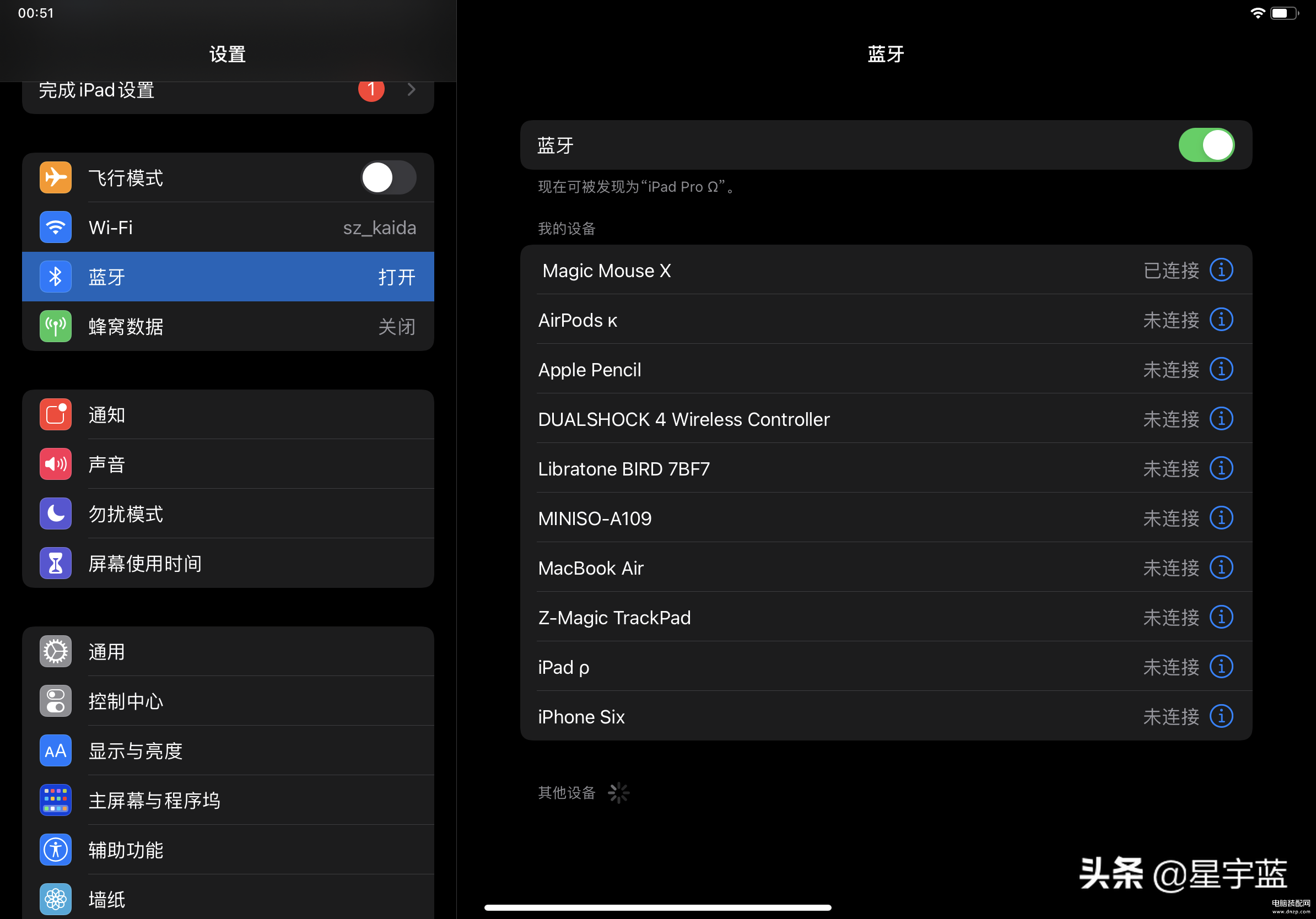Tap the Display & Brightness AA icon
Image resolution: width=1316 pixels, height=919 pixels.
56,750
